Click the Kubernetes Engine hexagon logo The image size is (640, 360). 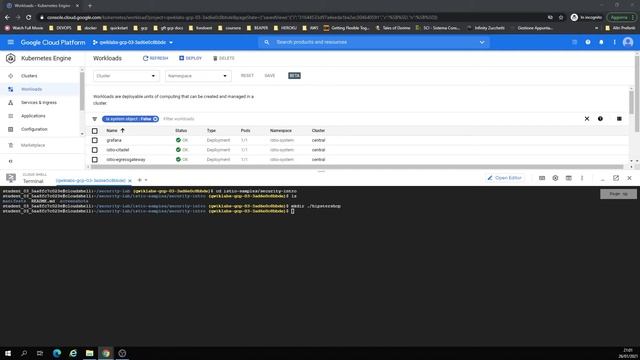click(11, 58)
